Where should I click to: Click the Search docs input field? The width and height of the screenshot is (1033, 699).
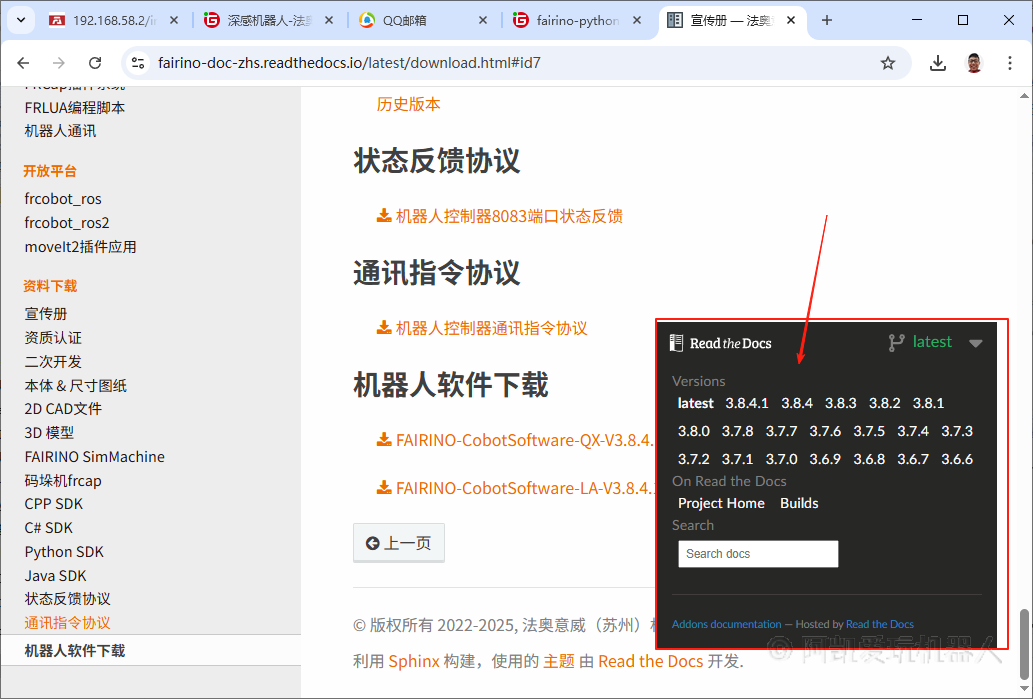758,554
